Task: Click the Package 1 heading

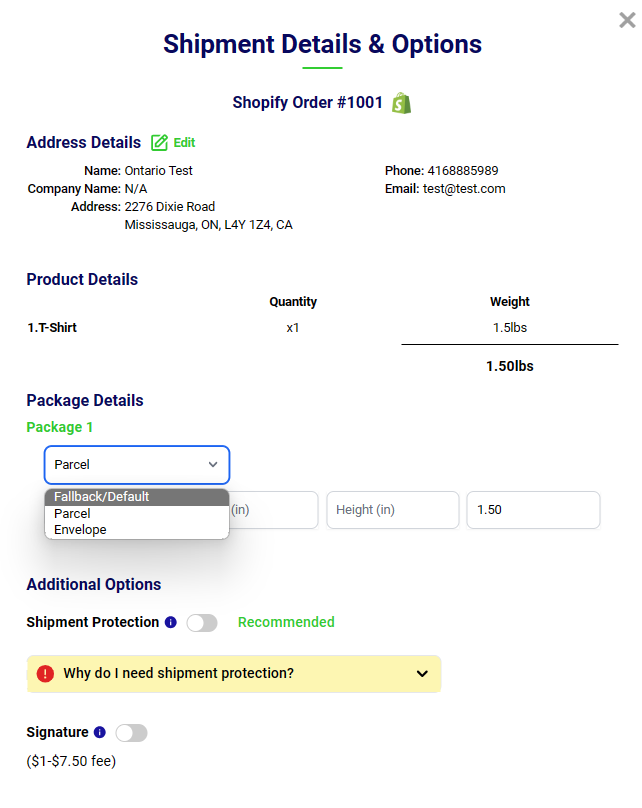Action: pos(59,427)
